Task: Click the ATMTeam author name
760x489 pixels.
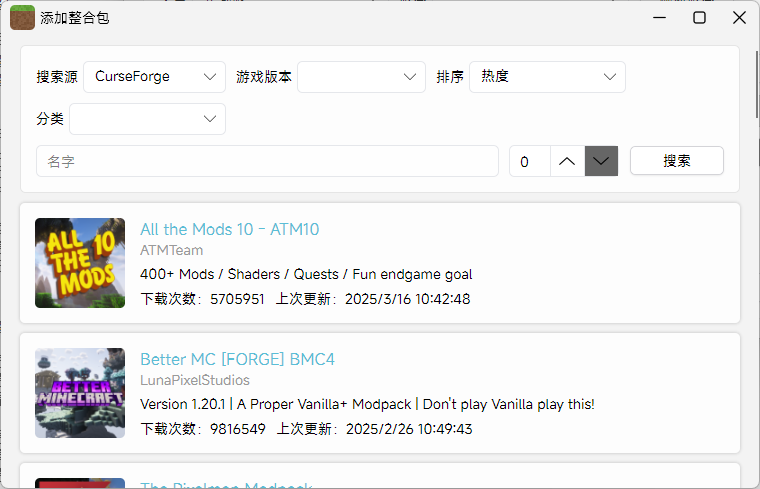Action: [x=171, y=251]
